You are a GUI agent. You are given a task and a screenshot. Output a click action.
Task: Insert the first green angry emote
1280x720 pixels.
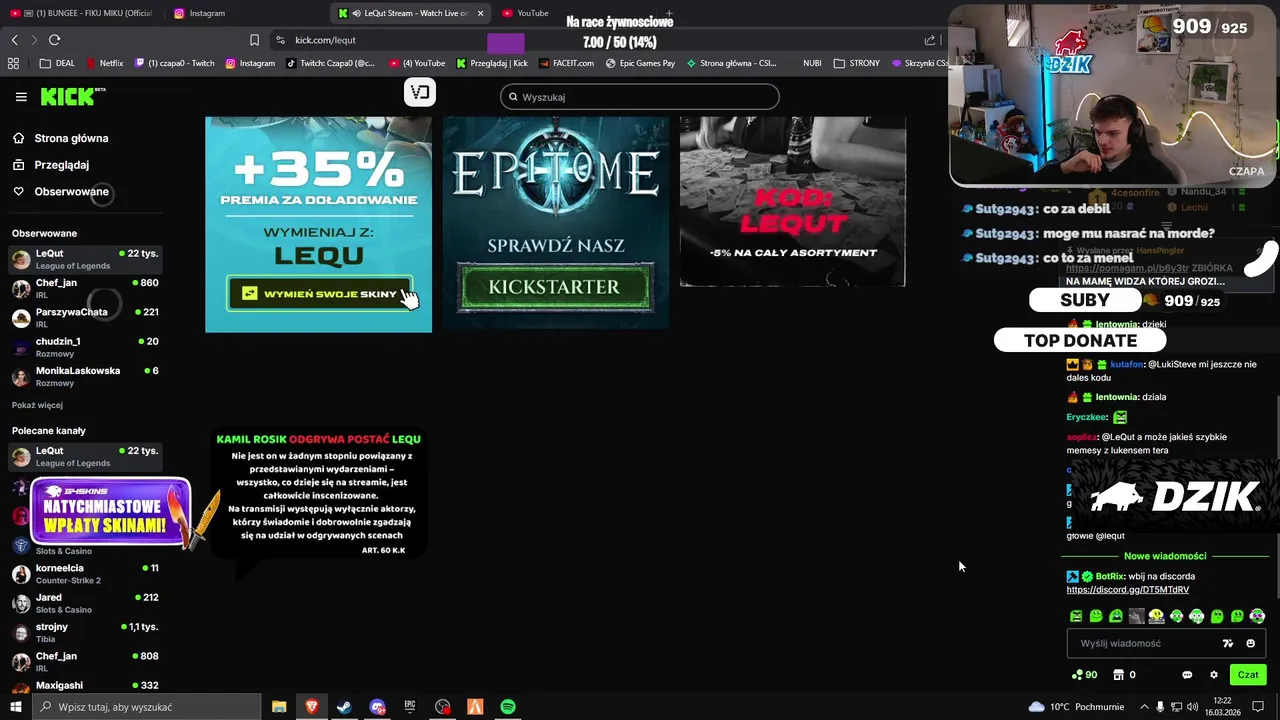click(x=1076, y=616)
